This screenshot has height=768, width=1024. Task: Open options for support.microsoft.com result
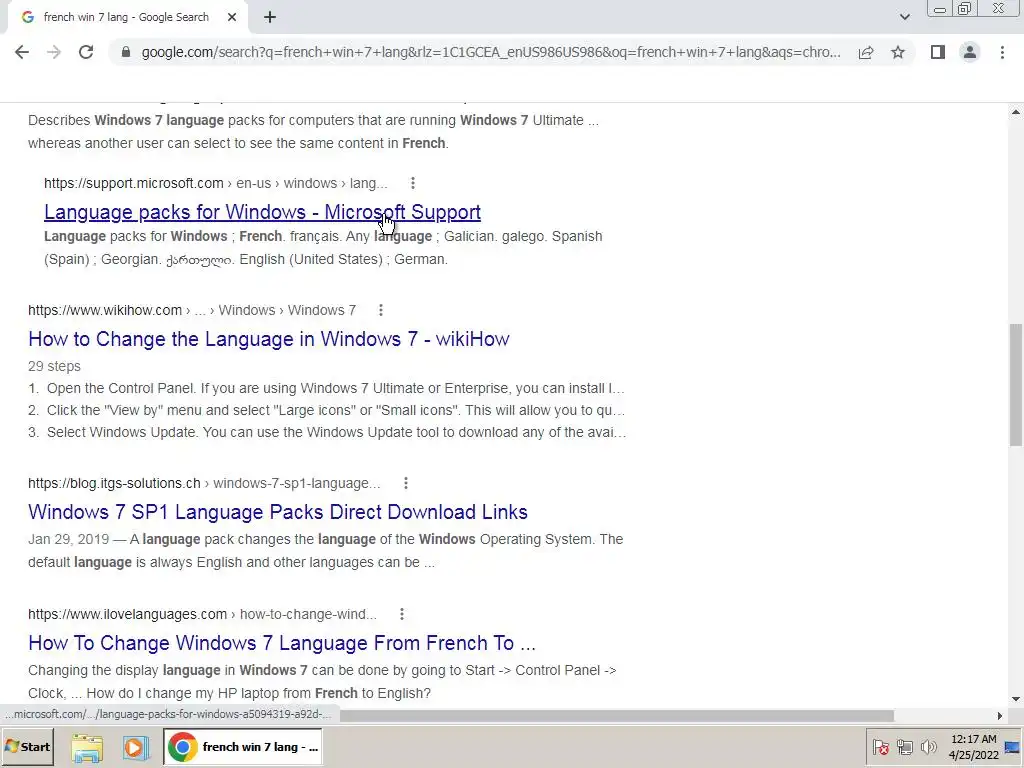[413, 183]
